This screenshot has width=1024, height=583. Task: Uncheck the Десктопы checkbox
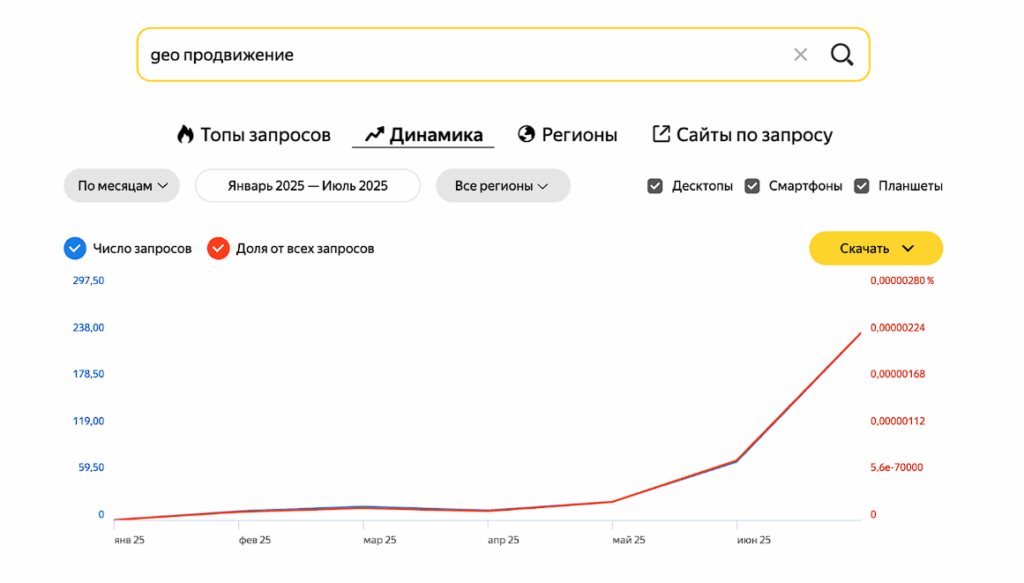[x=655, y=186]
